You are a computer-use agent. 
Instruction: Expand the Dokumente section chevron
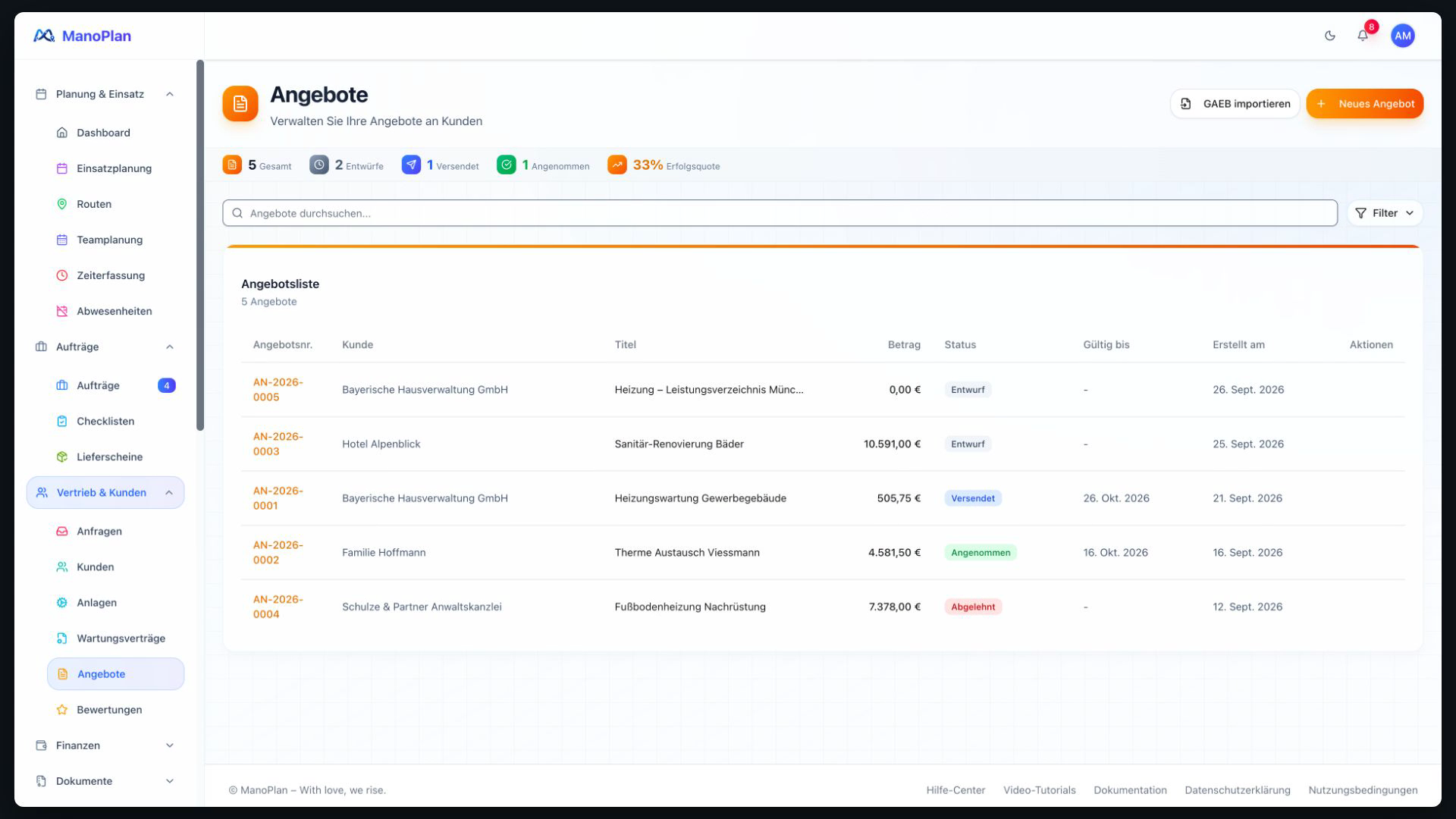(x=170, y=781)
